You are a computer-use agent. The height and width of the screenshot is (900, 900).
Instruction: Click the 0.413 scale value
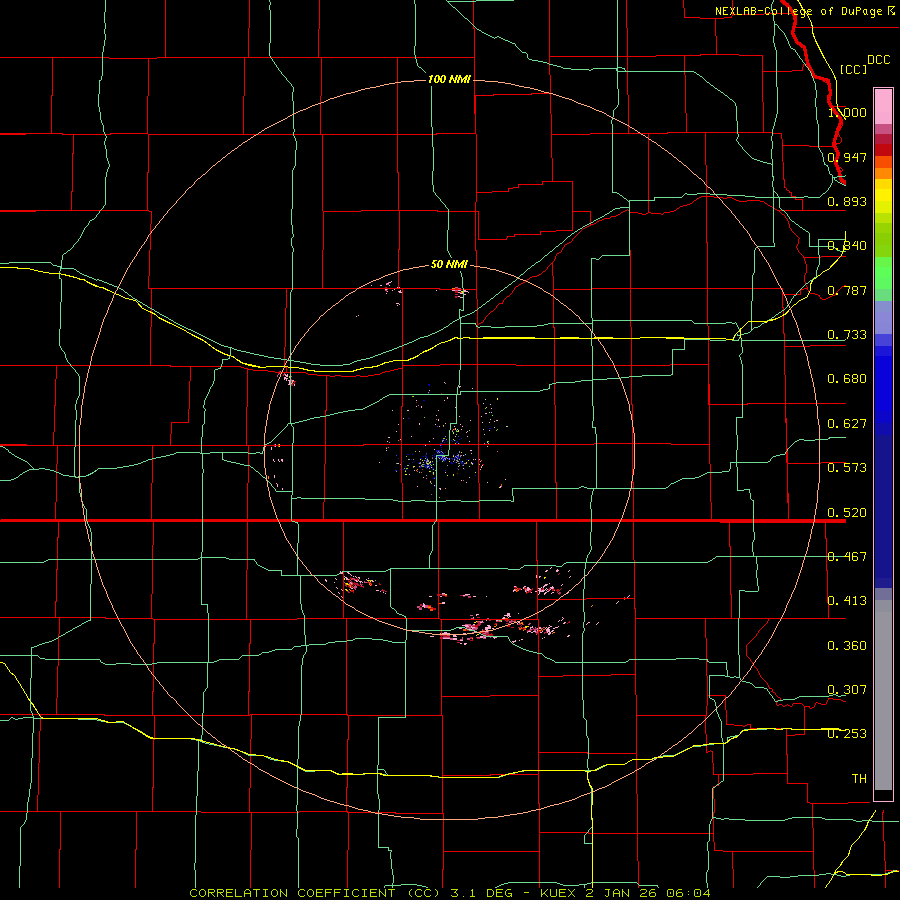point(847,601)
